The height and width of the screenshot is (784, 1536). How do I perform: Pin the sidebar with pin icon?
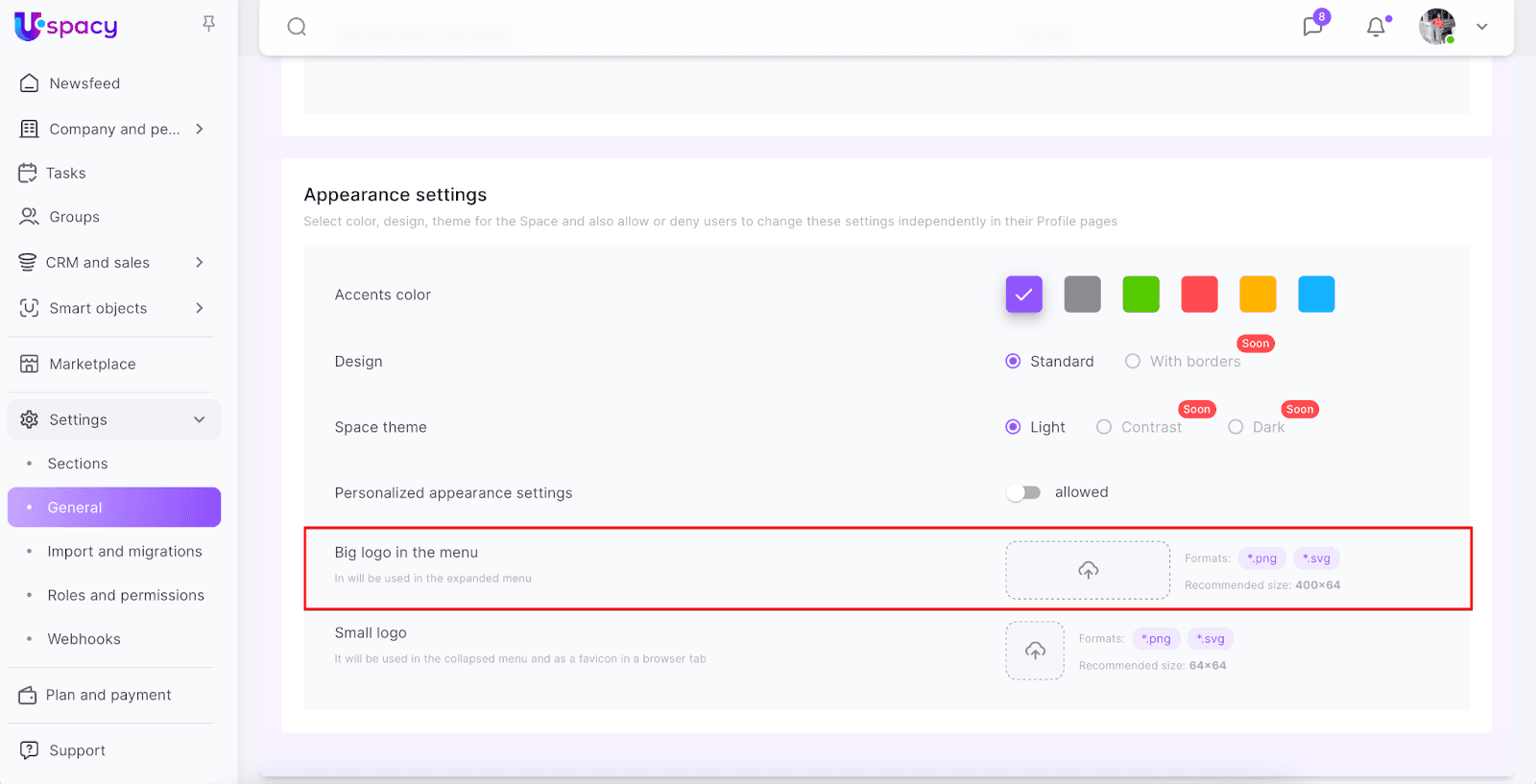(x=208, y=24)
